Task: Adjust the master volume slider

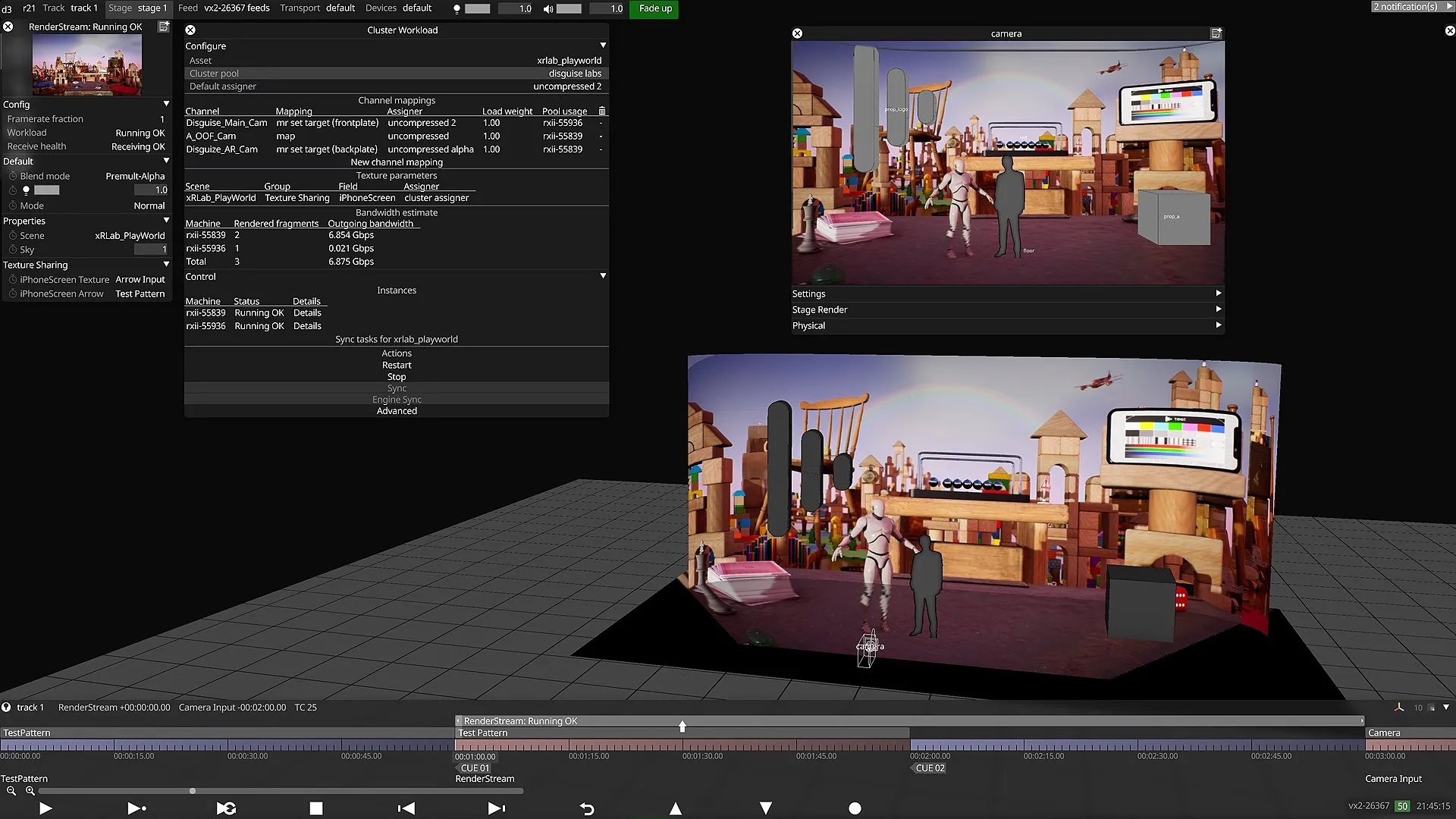Action: tap(570, 8)
